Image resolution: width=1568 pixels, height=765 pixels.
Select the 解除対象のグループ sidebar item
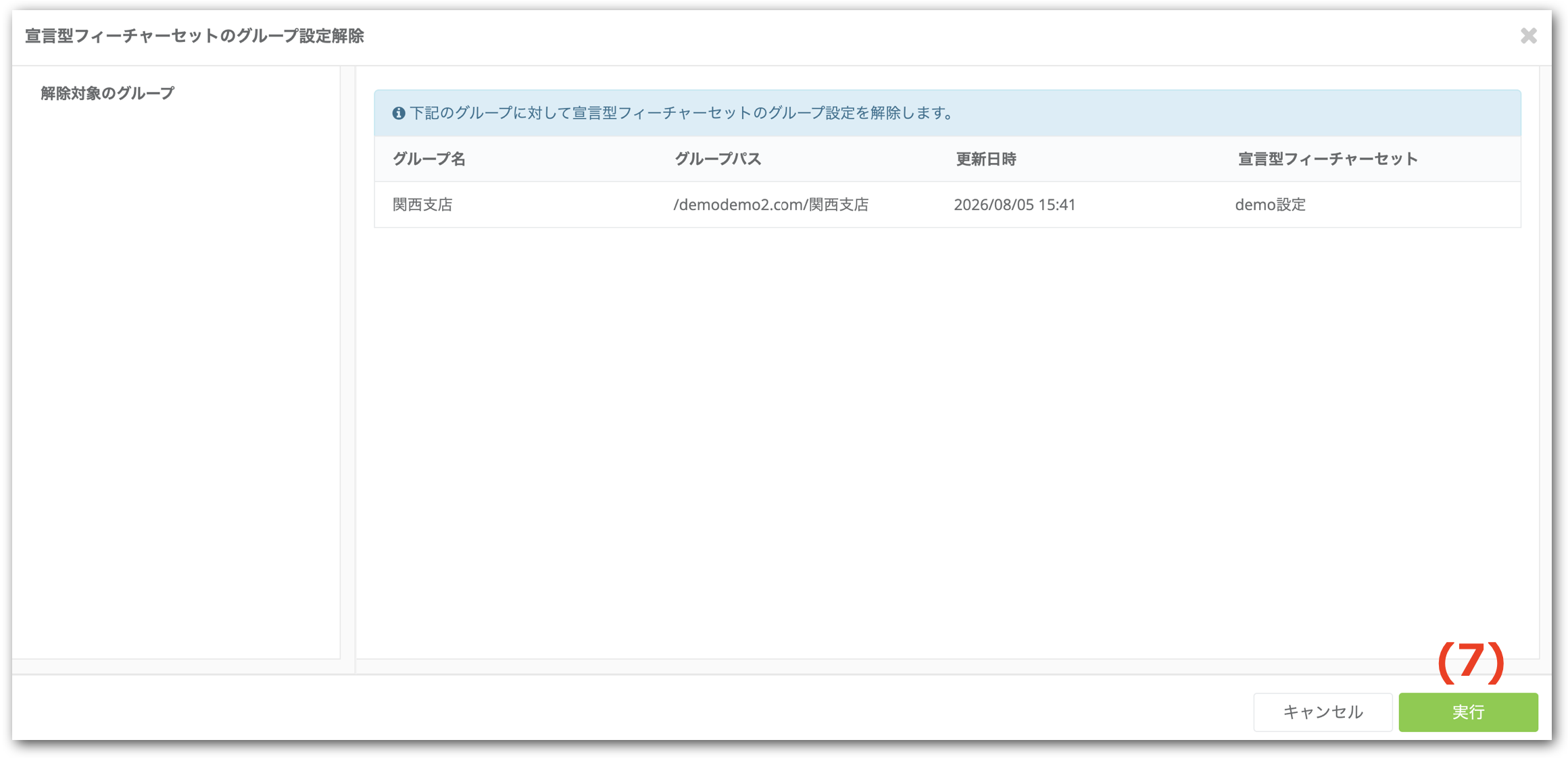coord(107,93)
